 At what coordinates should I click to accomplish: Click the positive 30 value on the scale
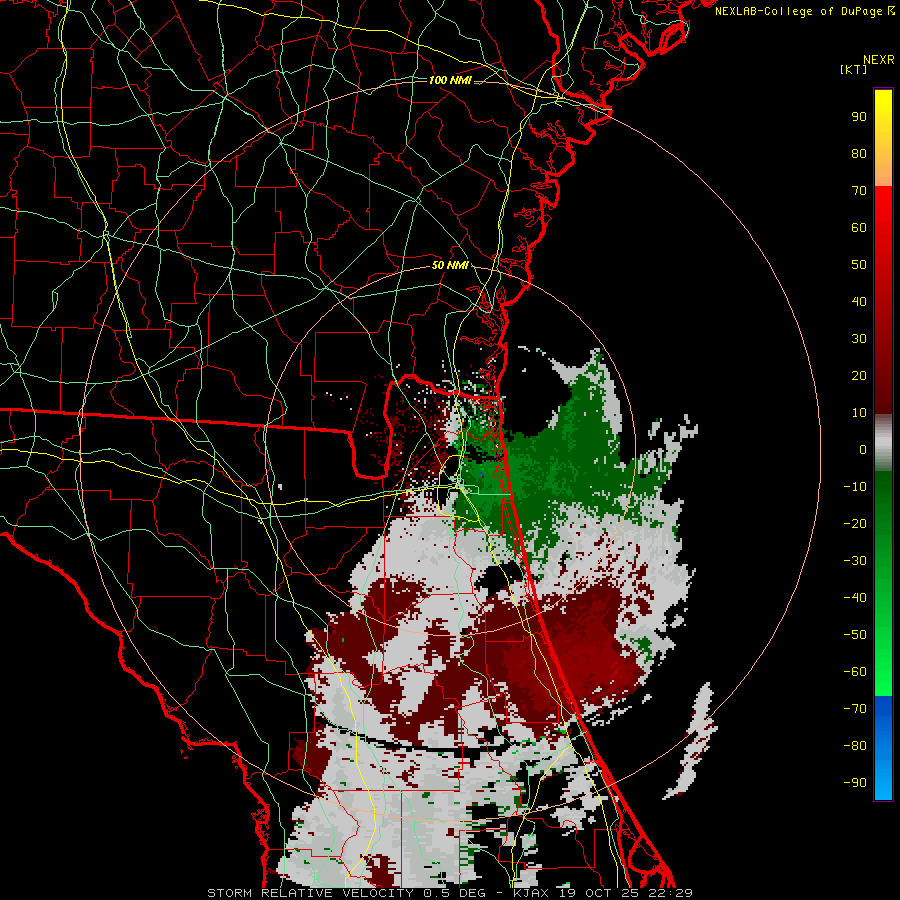pos(859,339)
